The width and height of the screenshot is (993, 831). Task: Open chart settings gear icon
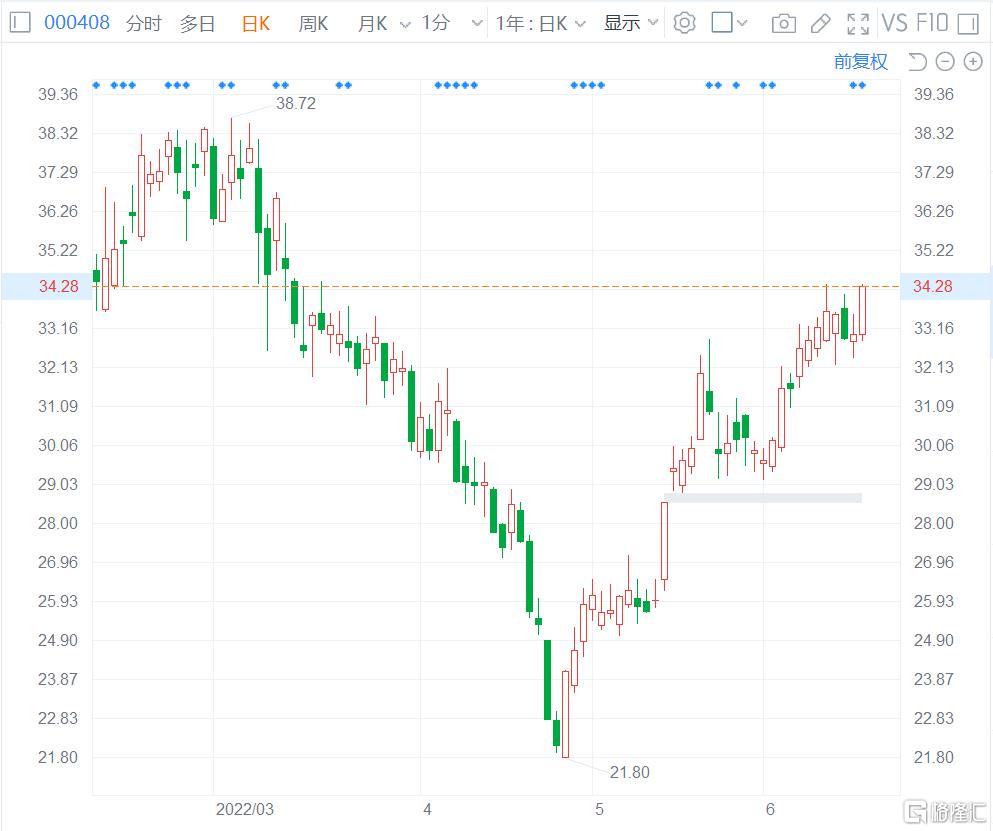coord(684,23)
